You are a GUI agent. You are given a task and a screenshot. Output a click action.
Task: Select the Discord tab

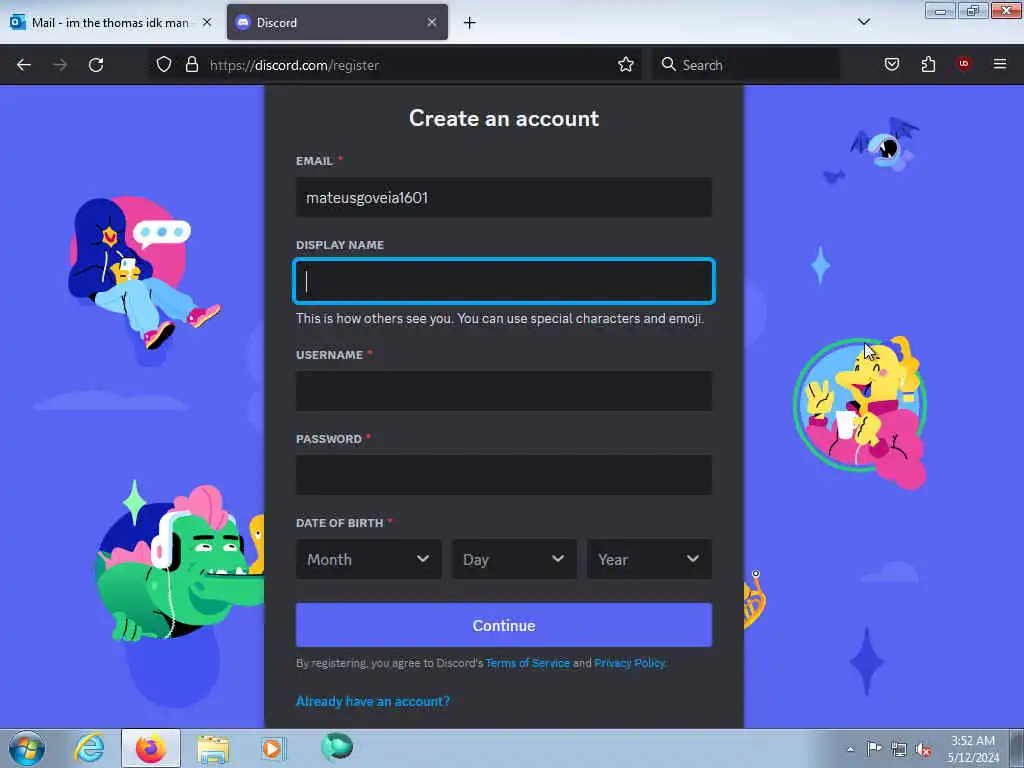pyautogui.click(x=337, y=22)
